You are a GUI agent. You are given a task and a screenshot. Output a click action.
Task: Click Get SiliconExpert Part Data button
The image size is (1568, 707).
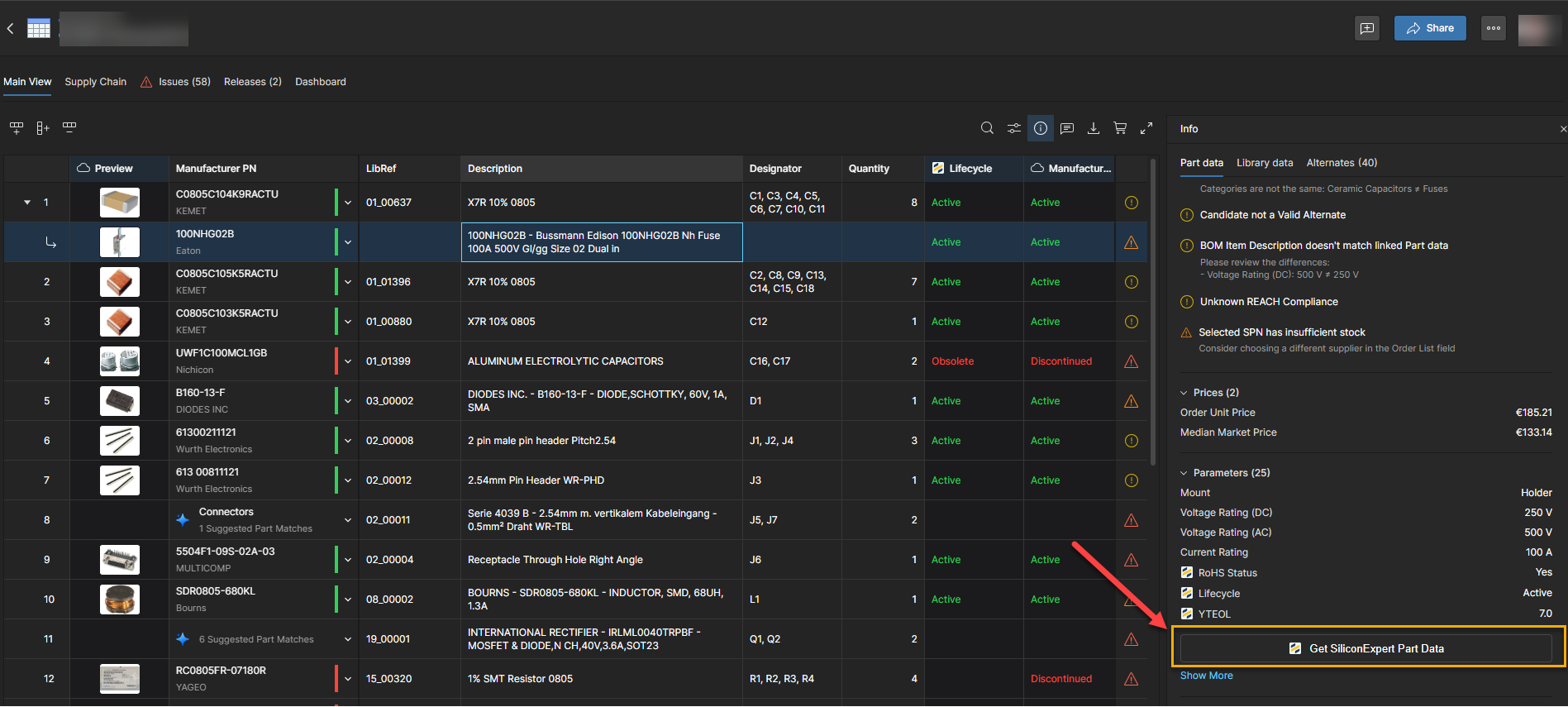[x=1366, y=648]
